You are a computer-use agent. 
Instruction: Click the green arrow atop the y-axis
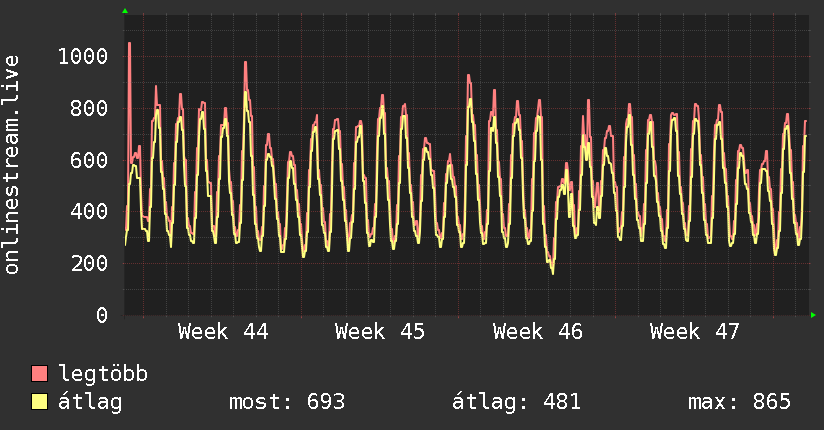click(x=125, y=11)
